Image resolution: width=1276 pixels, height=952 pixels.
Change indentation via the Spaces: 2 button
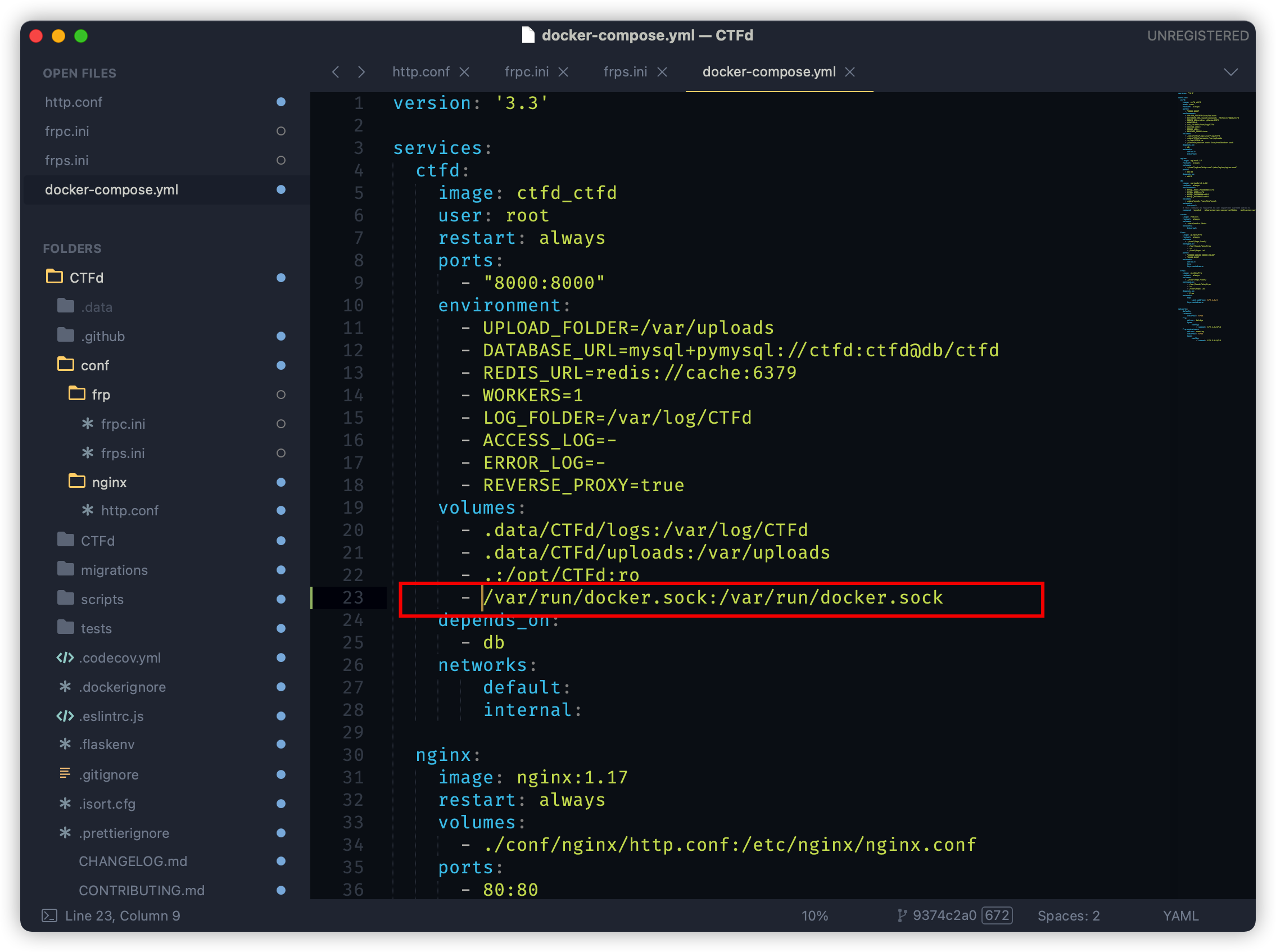click(x=1069, y=915)
